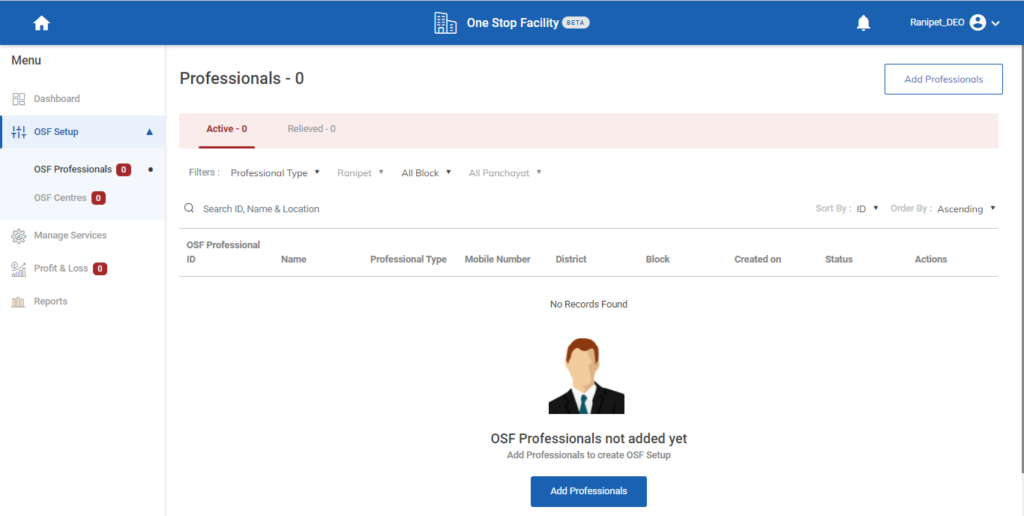Switch to the Relieved tab

point(311,129)
